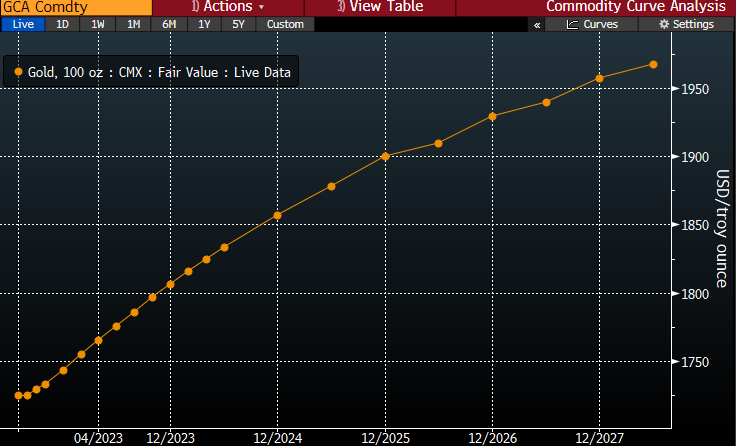Click the GCA Comdty security field

76,8
